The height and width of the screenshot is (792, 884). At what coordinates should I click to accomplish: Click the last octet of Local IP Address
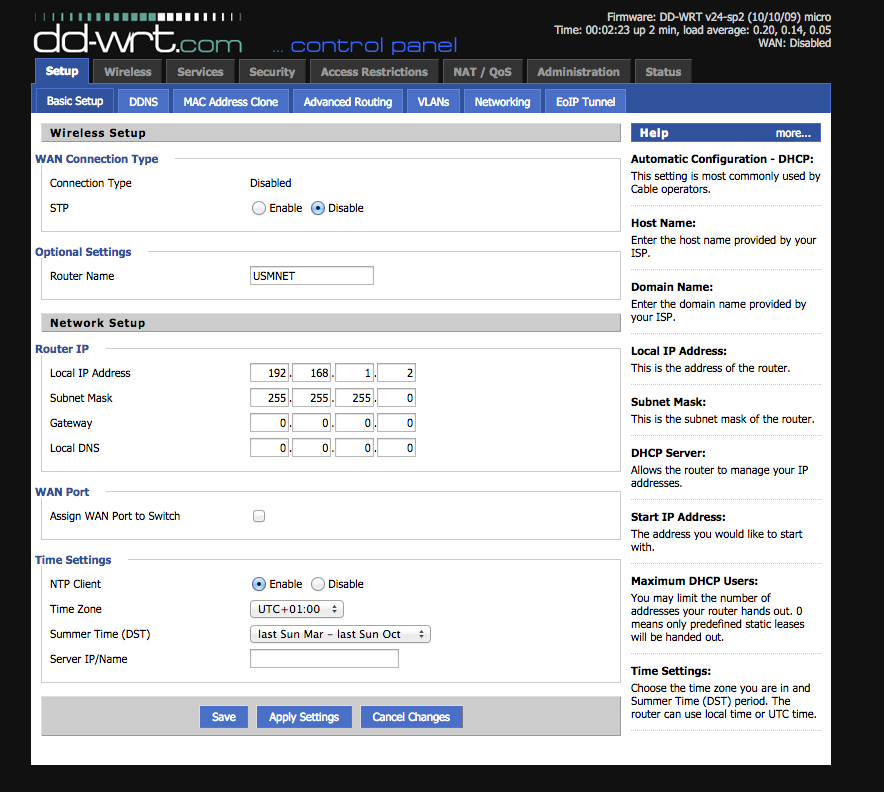[397, 373]
